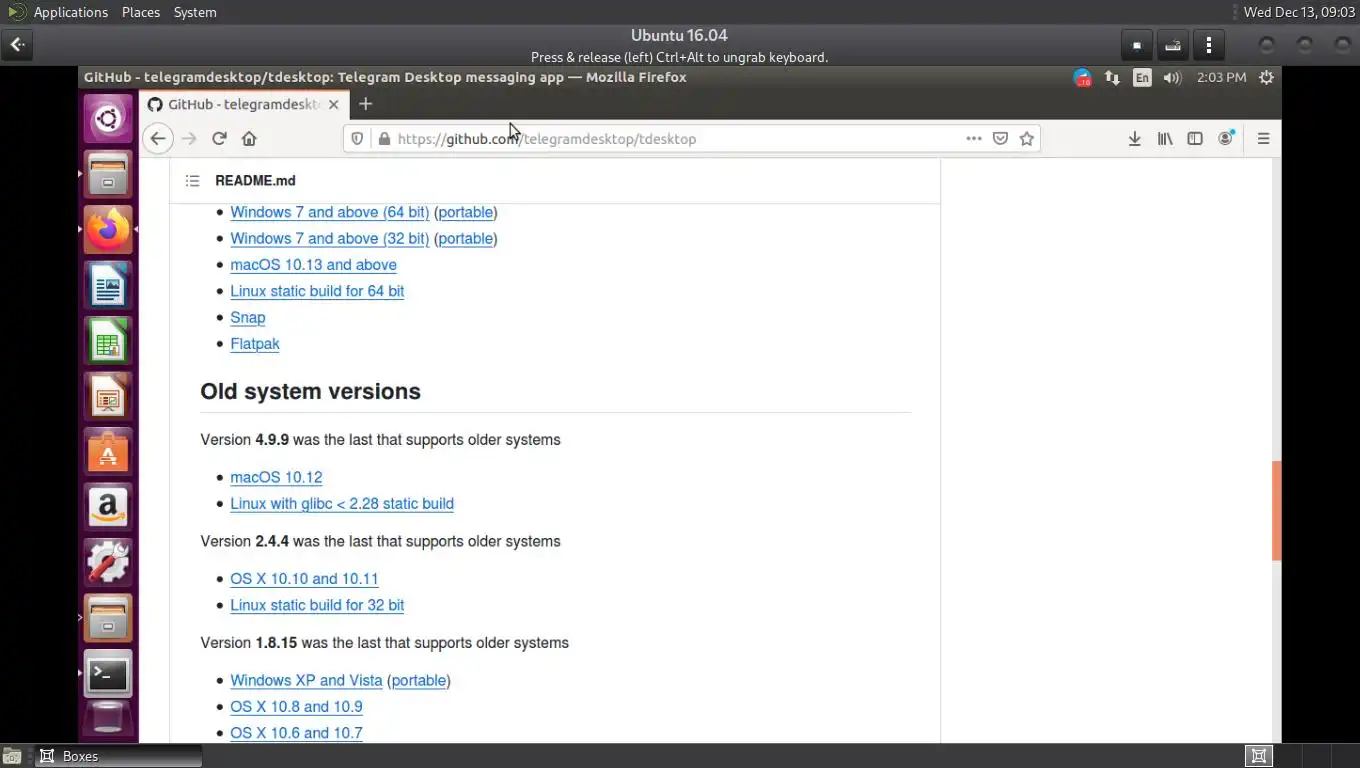The height and width of the screenshot is (768, 1360).
Task: Open System Settings wrench icon
Action: [108, 562]
